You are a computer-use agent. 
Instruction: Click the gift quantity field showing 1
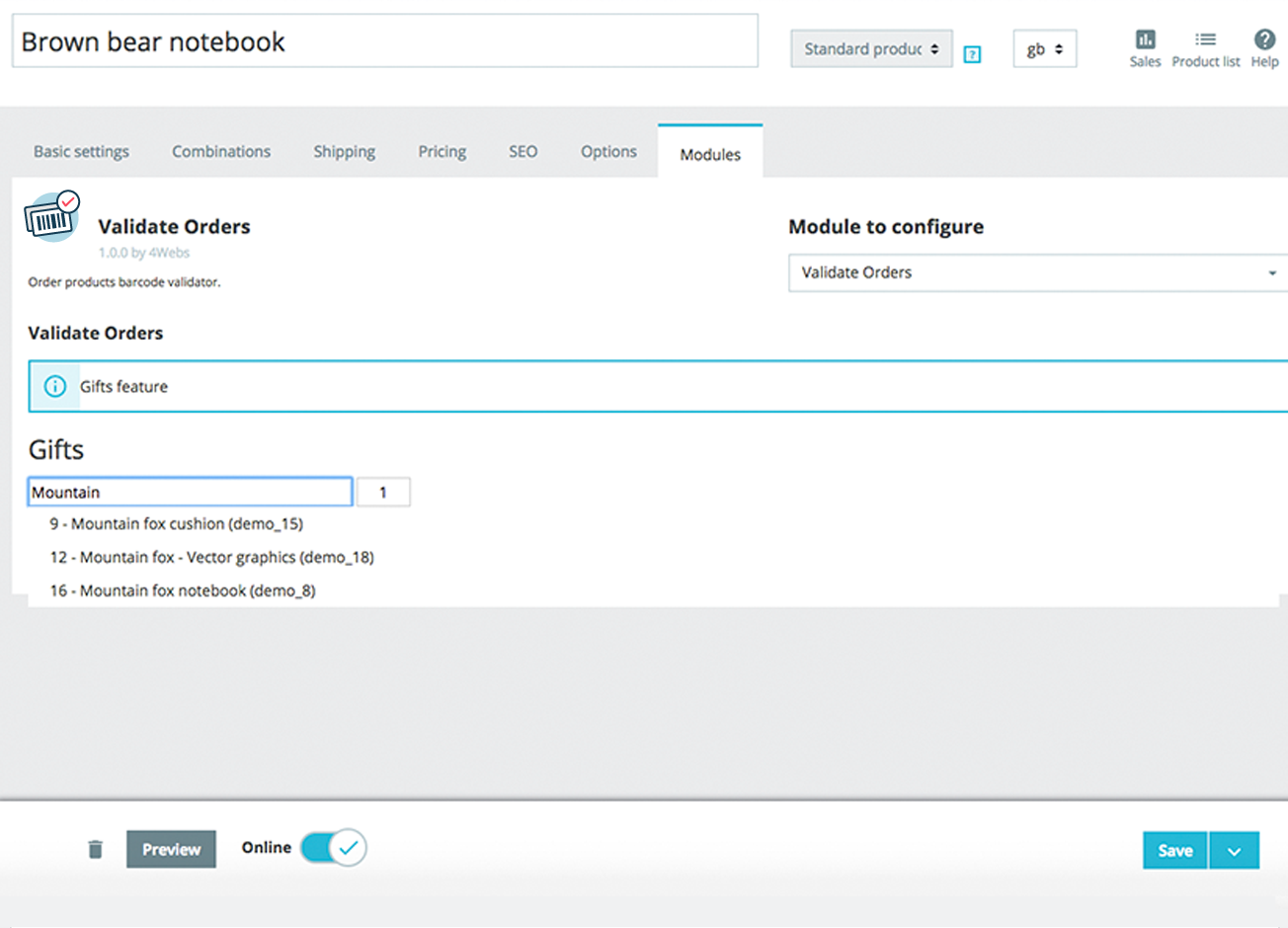pos(383,492)
